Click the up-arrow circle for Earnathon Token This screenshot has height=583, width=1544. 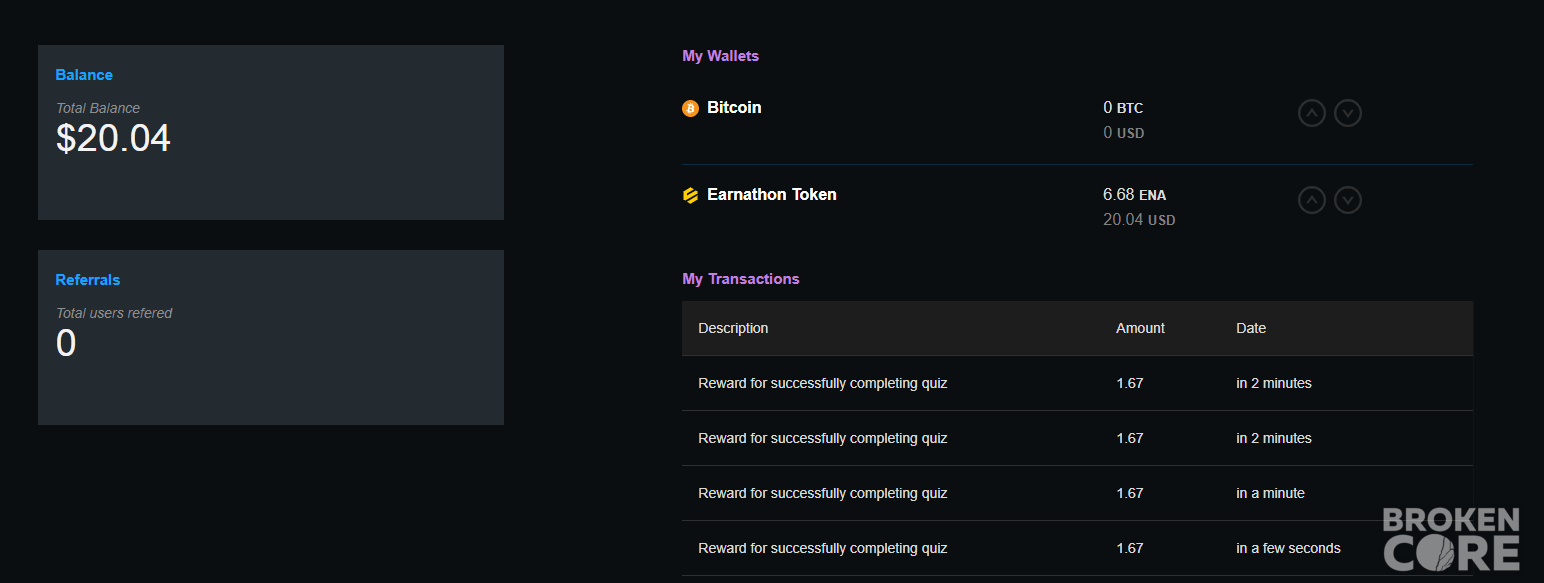[1312, 200]
